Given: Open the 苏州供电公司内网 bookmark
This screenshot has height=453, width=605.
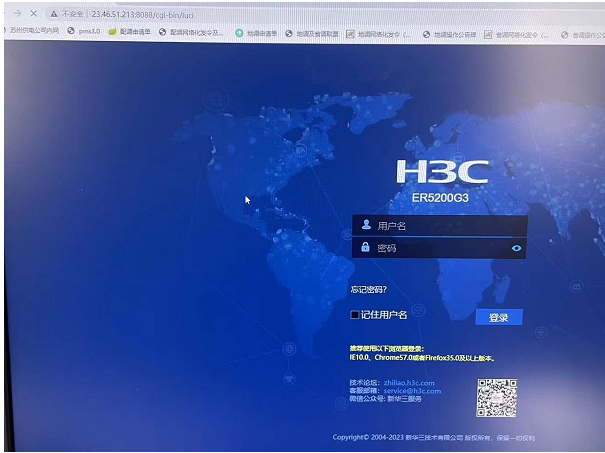Looking at the screenshot, I should coord(34,30).
